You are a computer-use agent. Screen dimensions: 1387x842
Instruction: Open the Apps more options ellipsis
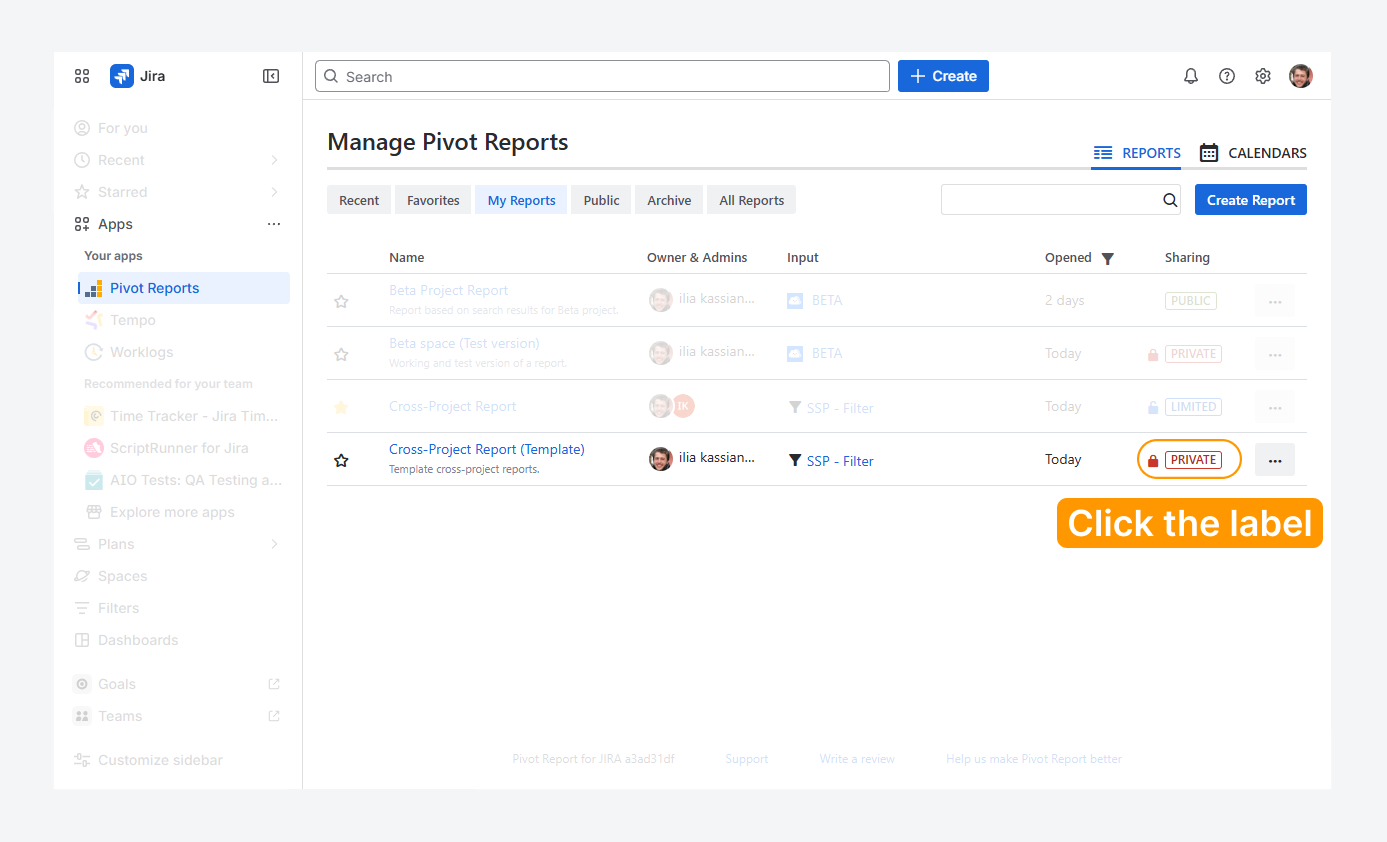[x=274, y=224]
